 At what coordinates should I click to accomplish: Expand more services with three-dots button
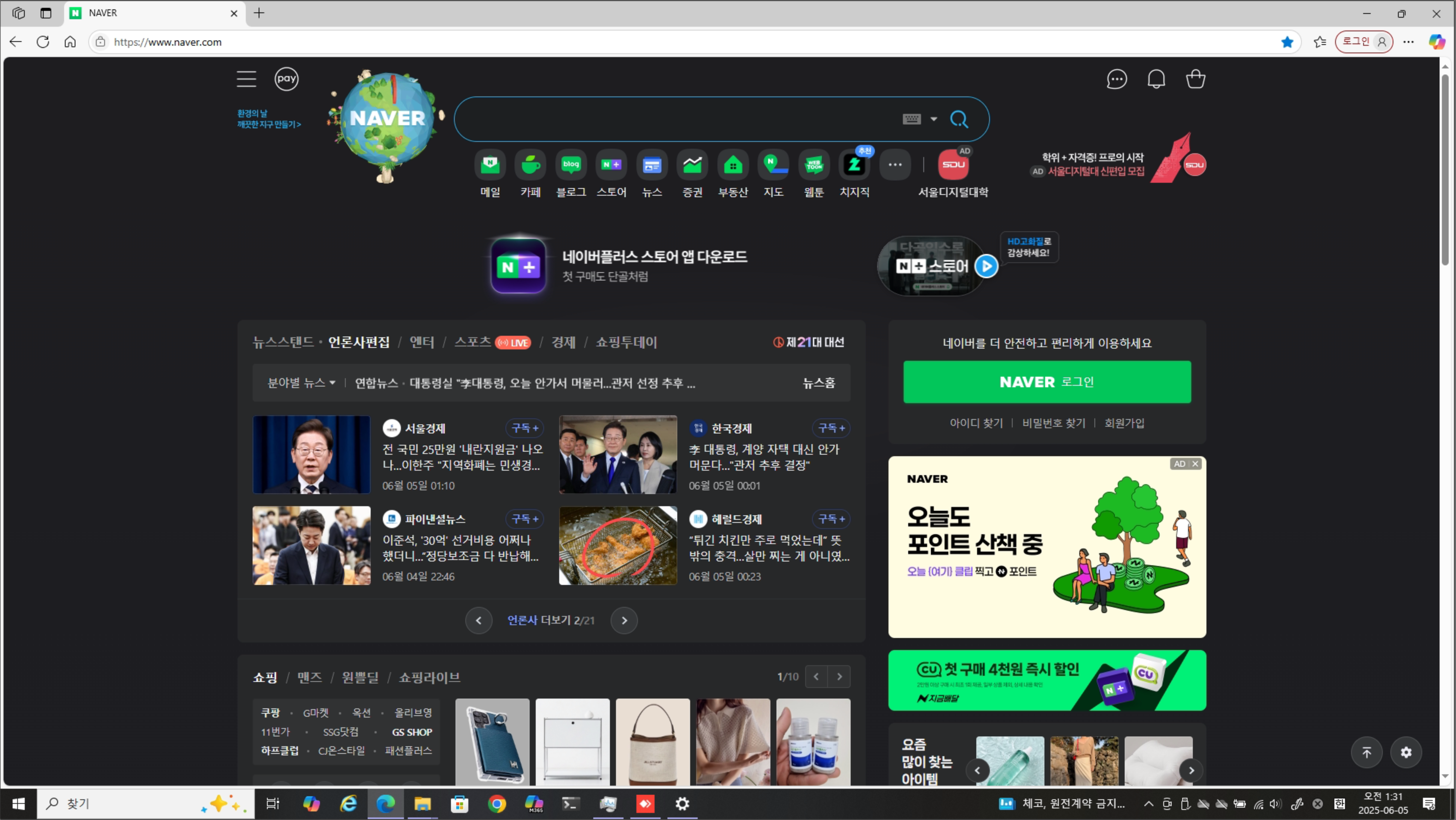point(895,165)
